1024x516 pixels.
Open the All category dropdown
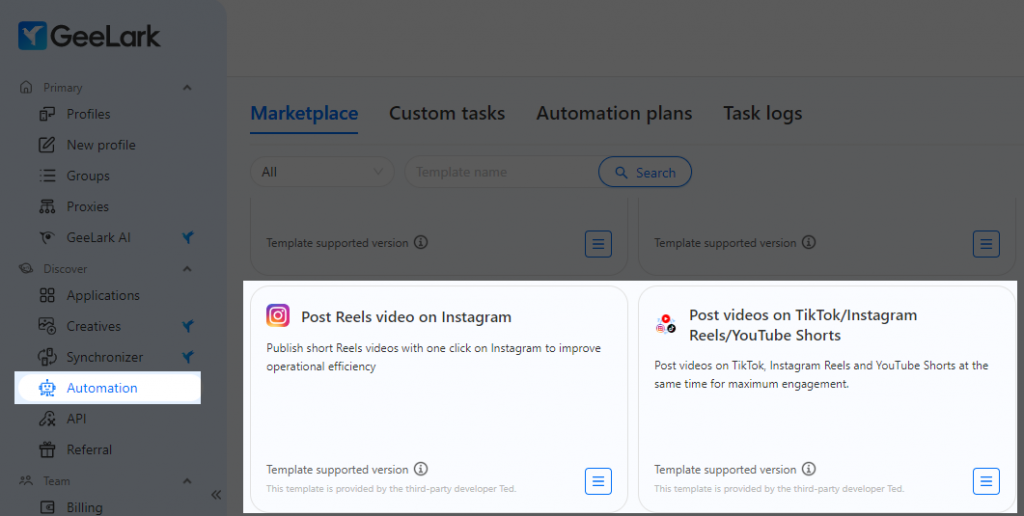(x=323, y=172)
